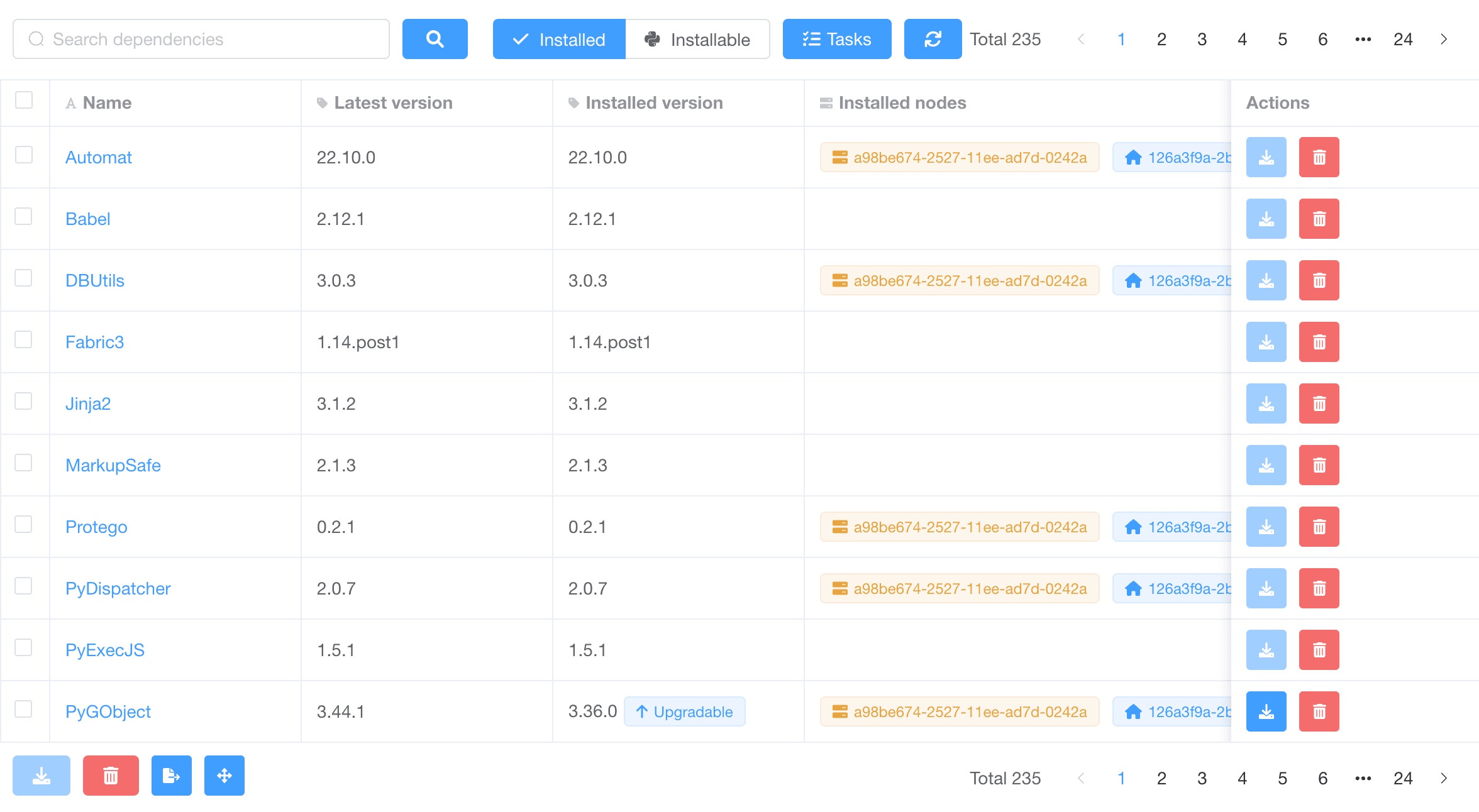Select the PyExecJS row checkbox
1479x812 pixels.
click(24, 647)
